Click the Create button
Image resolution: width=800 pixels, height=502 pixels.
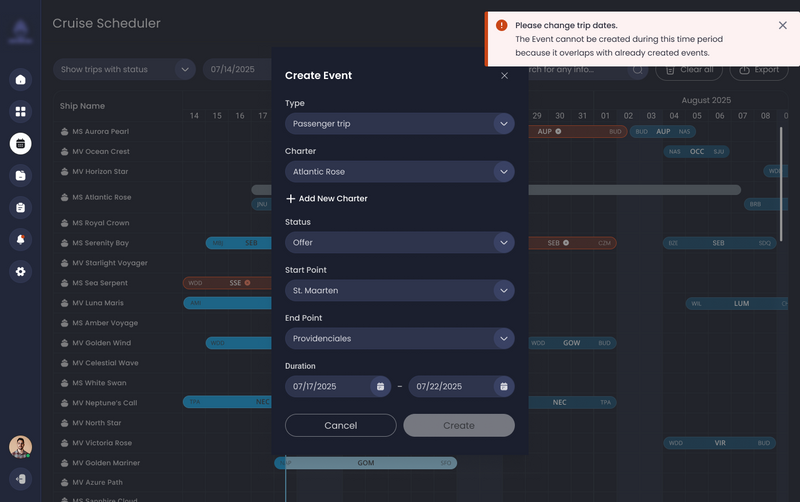click(459, 425)
